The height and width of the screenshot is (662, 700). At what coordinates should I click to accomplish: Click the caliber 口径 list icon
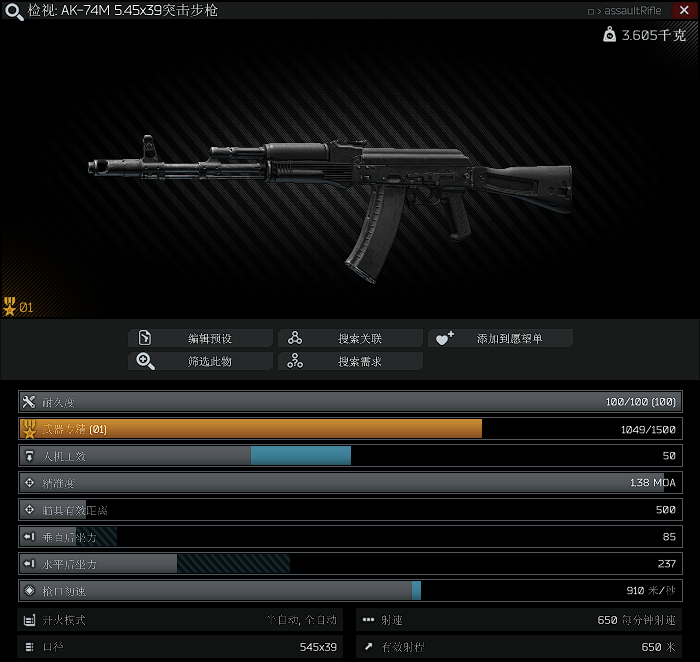tap(29, 647)
